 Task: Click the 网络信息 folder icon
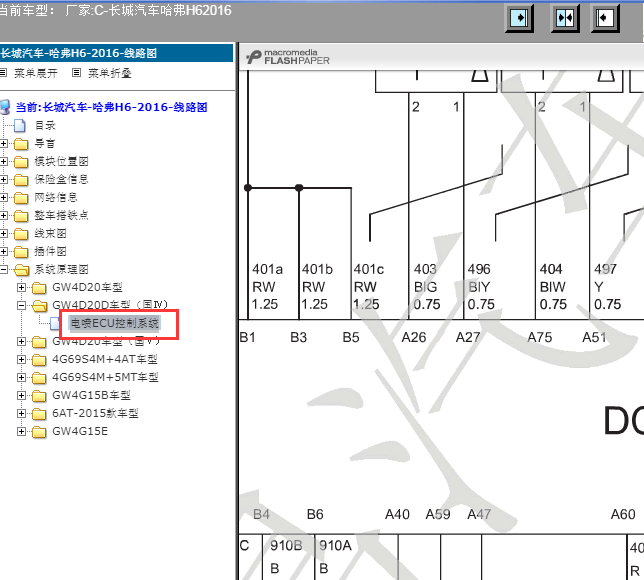click(21, 198)
